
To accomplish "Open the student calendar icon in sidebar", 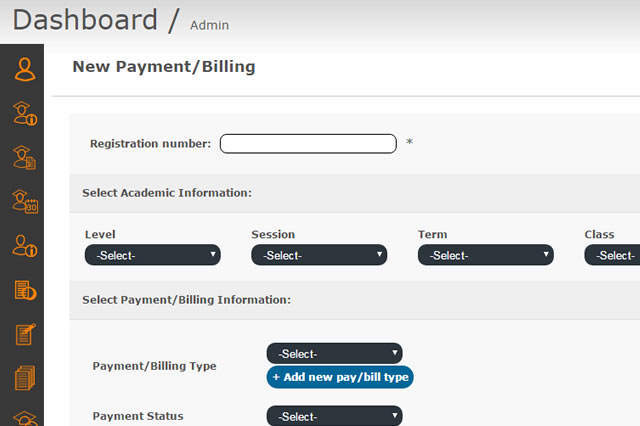I will (24, 201).
